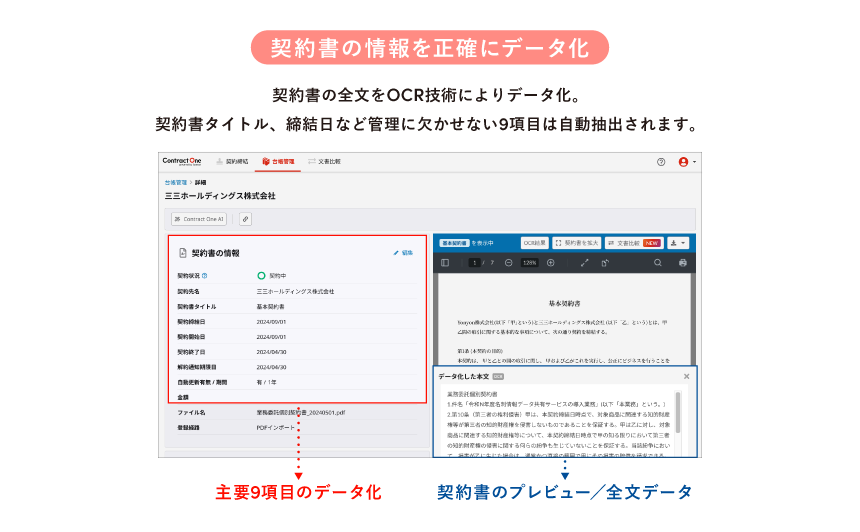Click the OCR結果 button
Viewport: 860px width, 532px height.
point(534,243)
